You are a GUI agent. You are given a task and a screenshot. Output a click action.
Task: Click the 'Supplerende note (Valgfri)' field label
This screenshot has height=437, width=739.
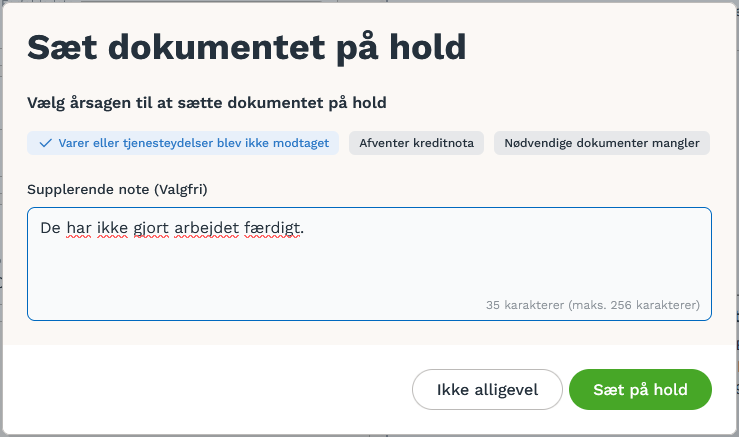[117, 190]
